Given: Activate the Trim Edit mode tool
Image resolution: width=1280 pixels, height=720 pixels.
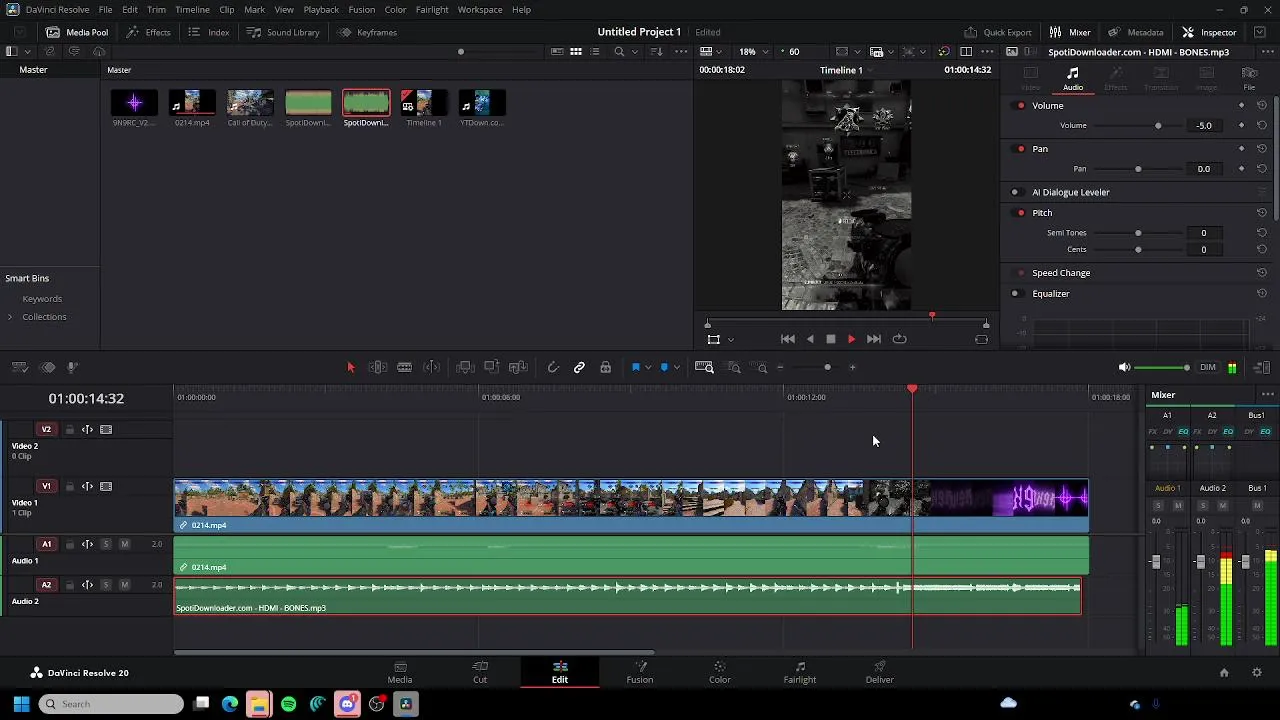Looking at the screenshot, I should click(x=378, y=368).
